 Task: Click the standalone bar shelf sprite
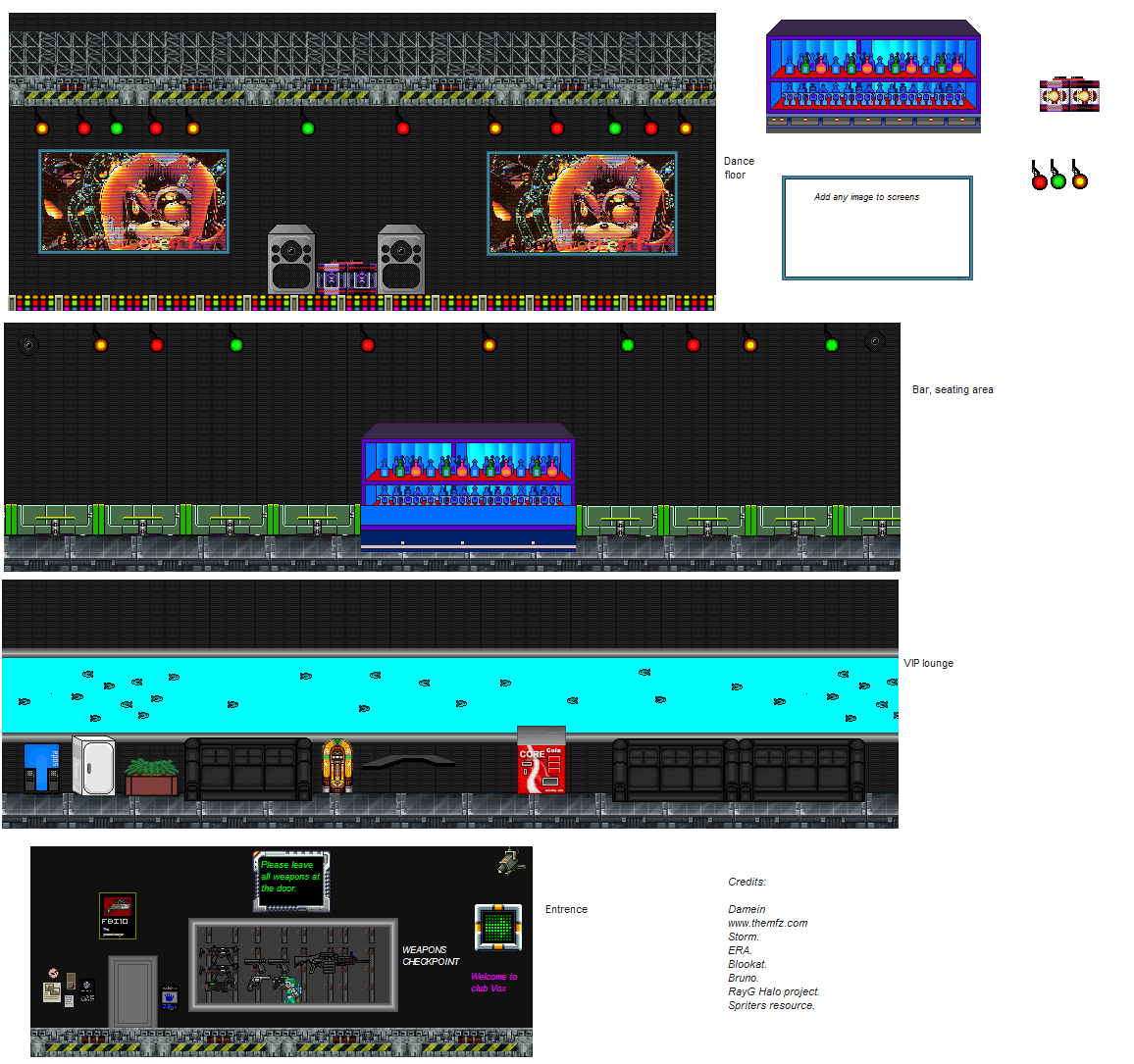coord(873,76)
